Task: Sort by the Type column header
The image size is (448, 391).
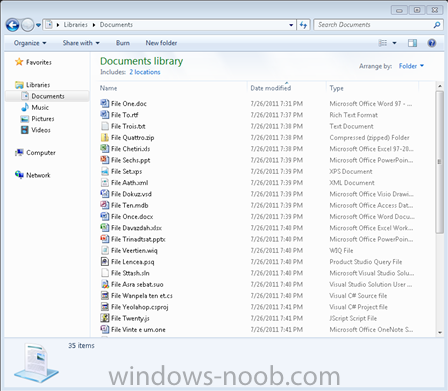Action: point(336,88)
